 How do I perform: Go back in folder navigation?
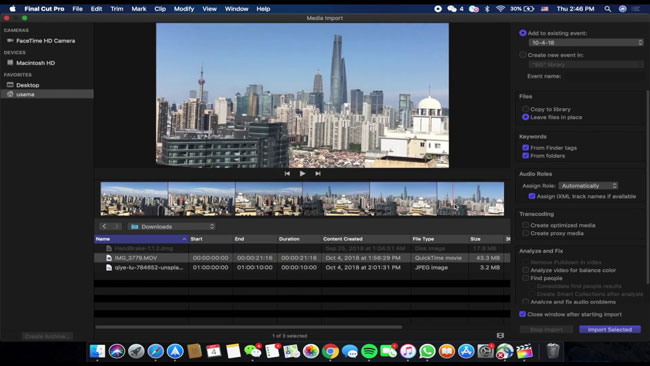tap(104, 226)
